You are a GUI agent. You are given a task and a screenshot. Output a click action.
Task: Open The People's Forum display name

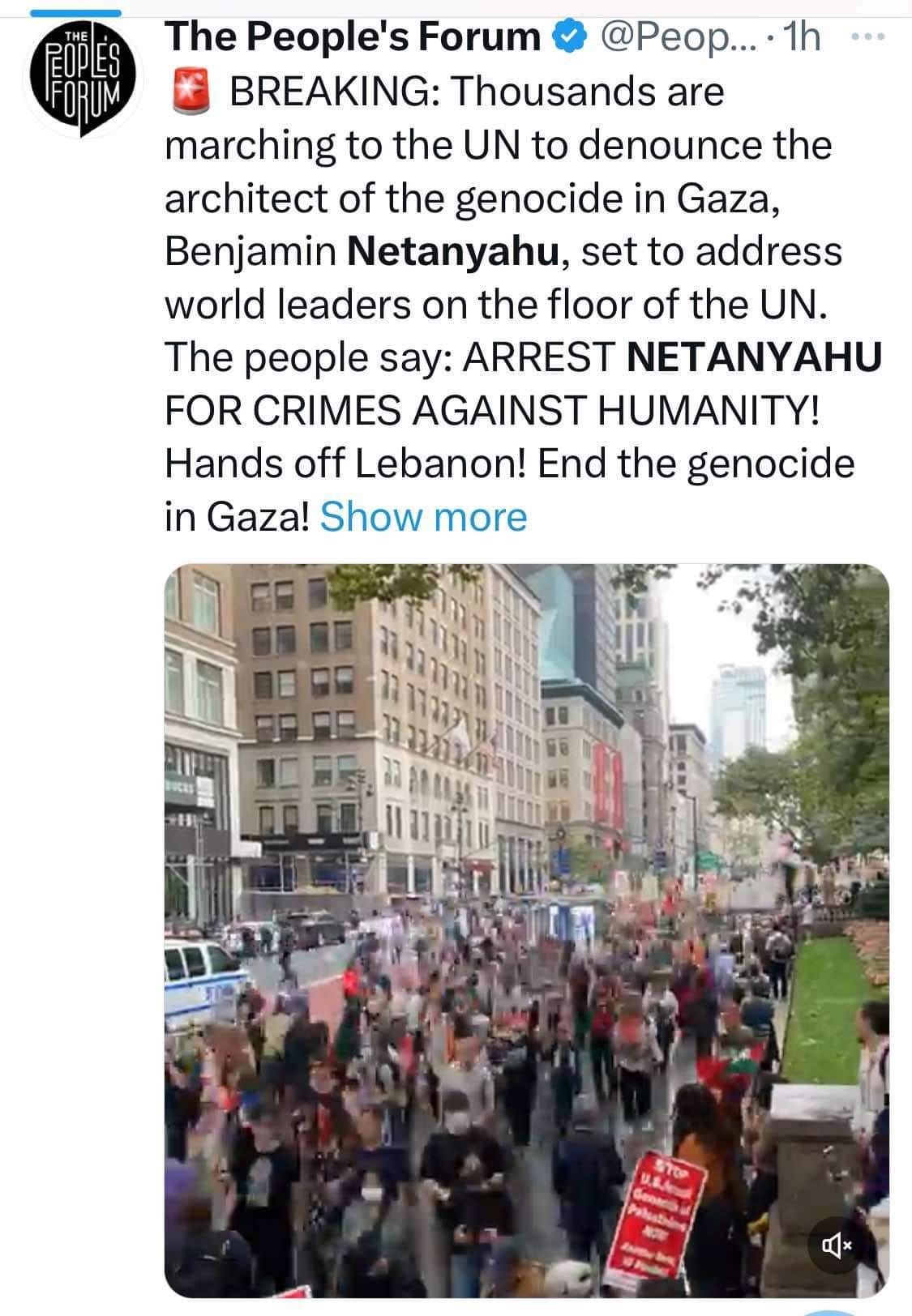[x=353, y=36]
